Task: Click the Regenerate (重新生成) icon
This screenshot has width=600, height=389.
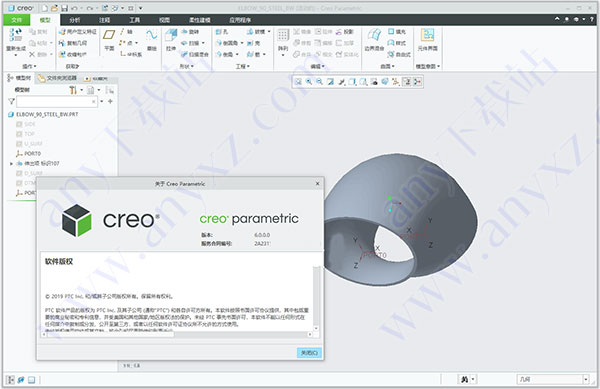Action: coord(16,41)
